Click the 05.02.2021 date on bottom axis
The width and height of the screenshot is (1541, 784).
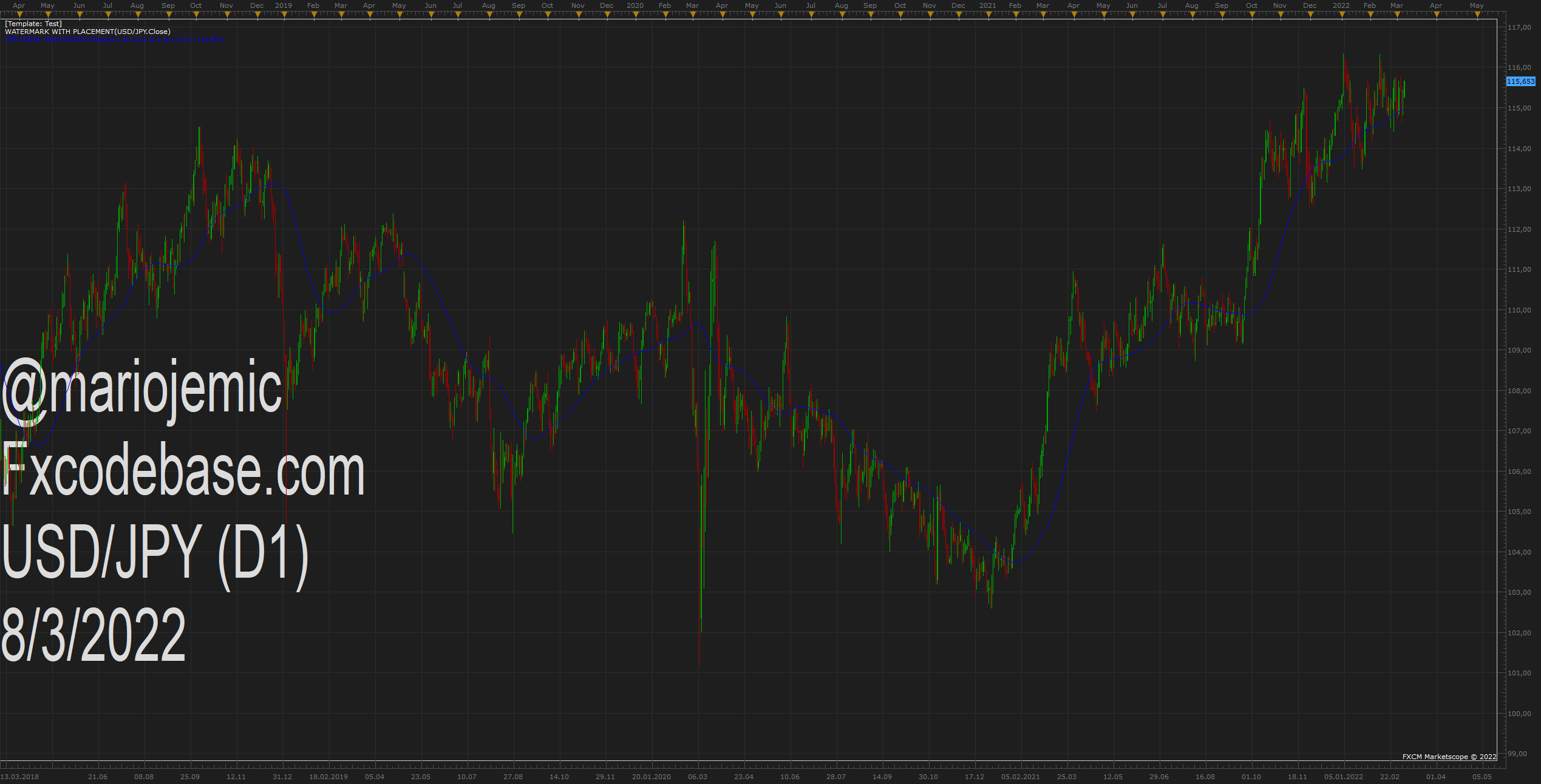[1021, 777]
